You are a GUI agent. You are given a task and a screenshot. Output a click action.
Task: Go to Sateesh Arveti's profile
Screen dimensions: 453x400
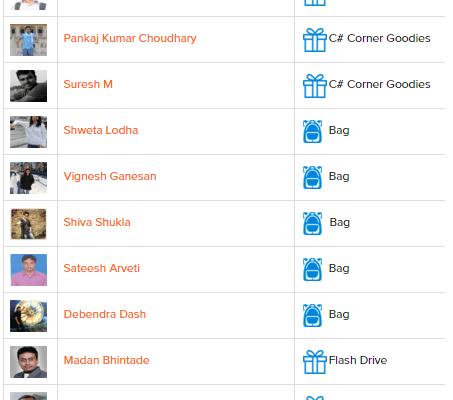(102, 268)
